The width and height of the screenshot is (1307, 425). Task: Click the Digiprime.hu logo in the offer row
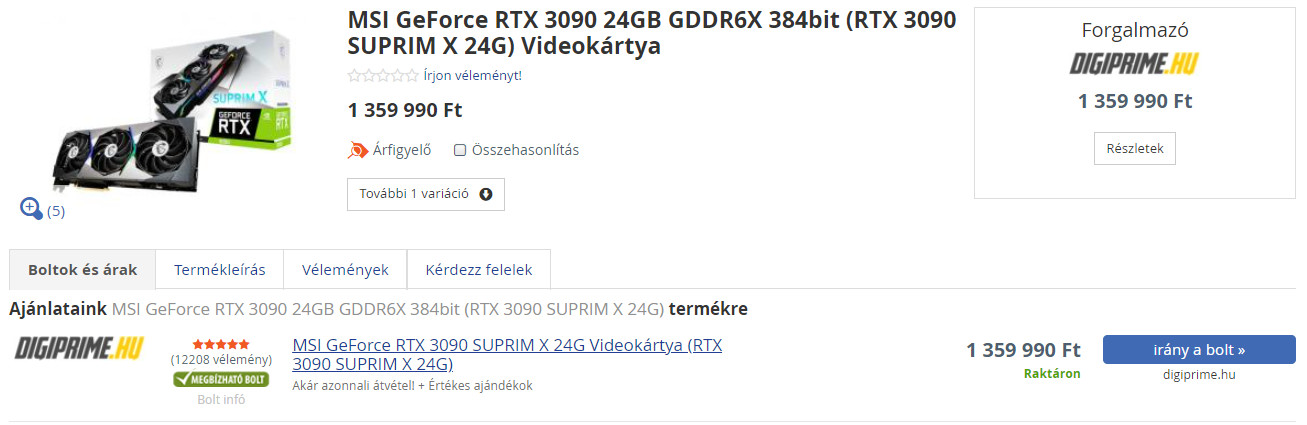[79, 348]
